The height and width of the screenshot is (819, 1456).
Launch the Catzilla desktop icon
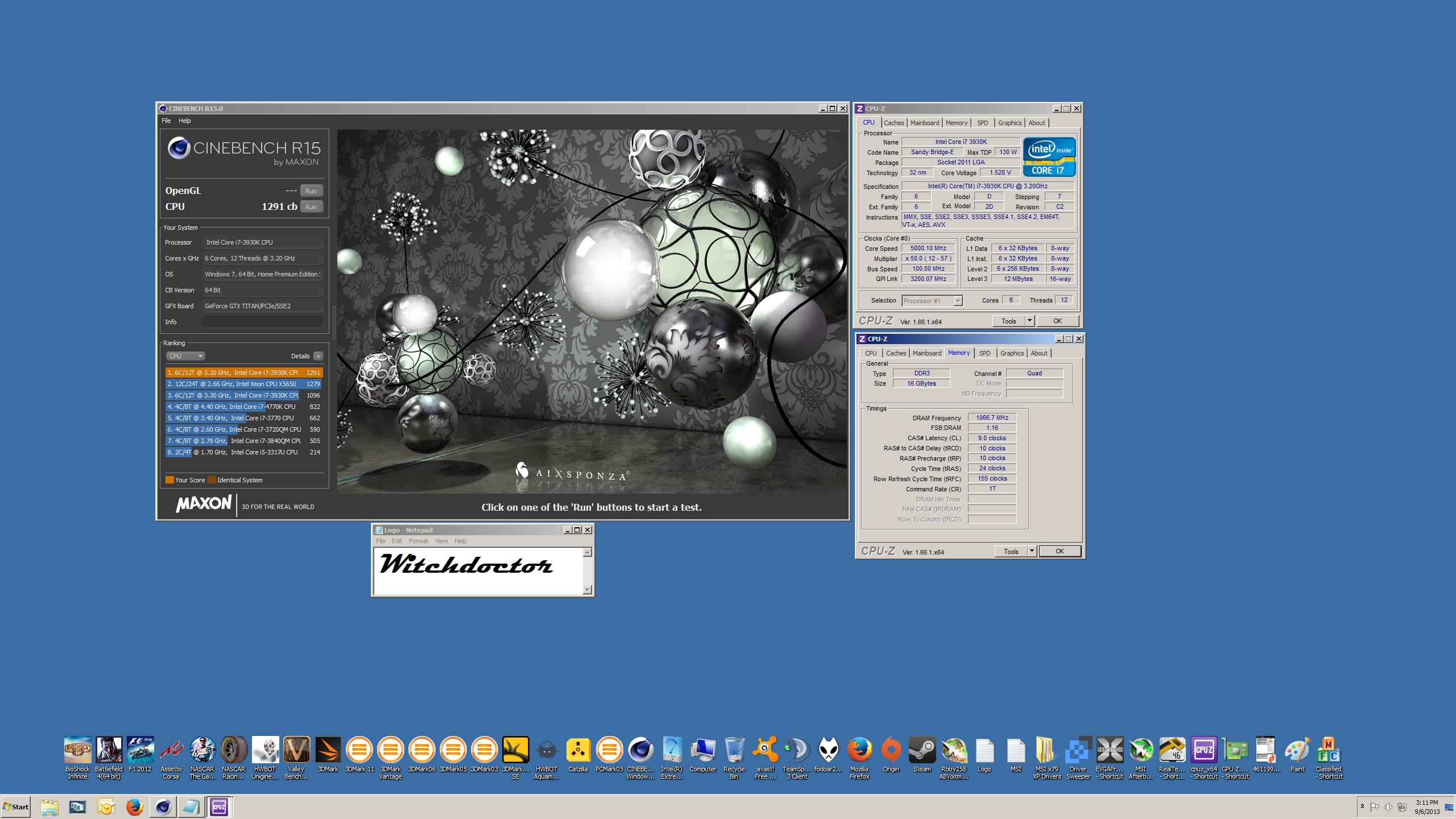pos(578,751)
